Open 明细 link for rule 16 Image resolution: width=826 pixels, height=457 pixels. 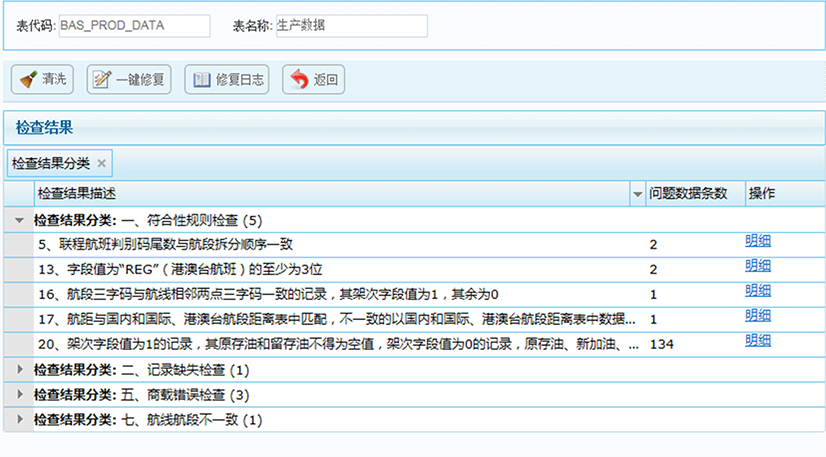click(758, 291)
